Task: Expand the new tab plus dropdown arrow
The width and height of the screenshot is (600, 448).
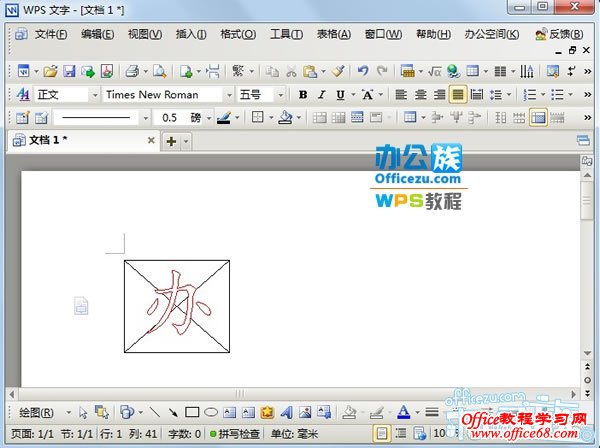Action: (186, 142)
